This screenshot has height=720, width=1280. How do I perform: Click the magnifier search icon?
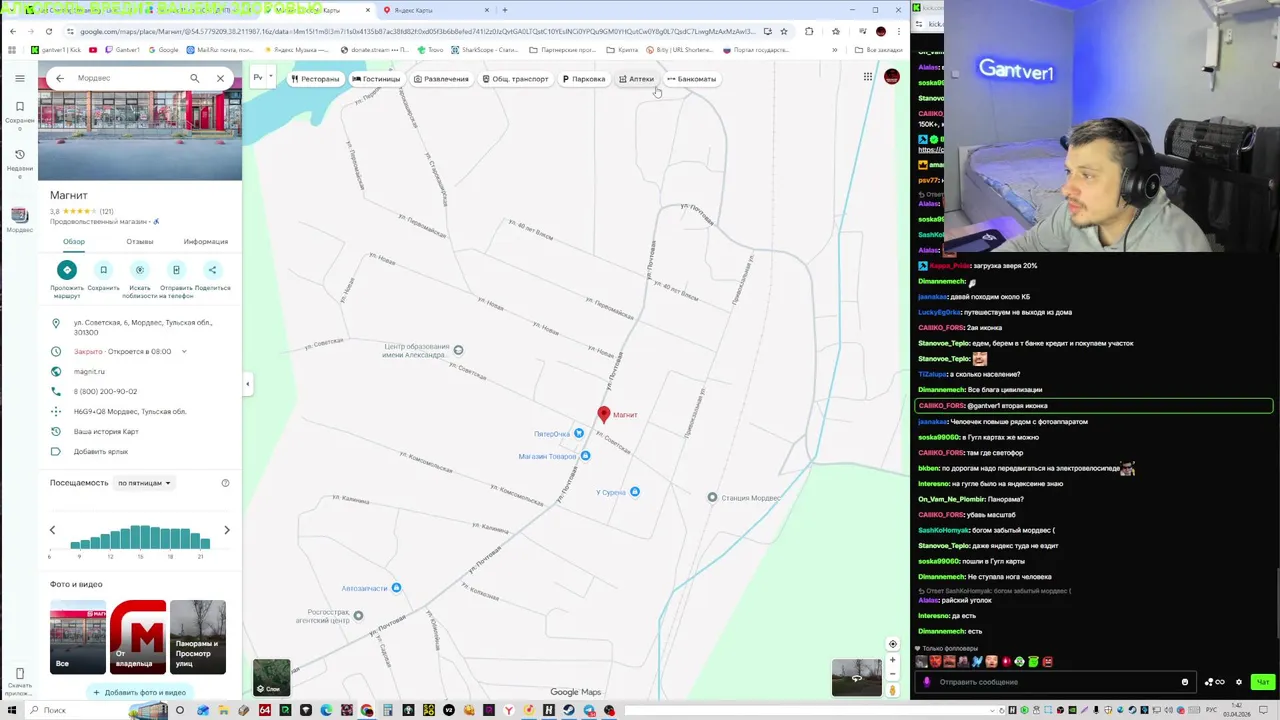click(x=195, y=78)
